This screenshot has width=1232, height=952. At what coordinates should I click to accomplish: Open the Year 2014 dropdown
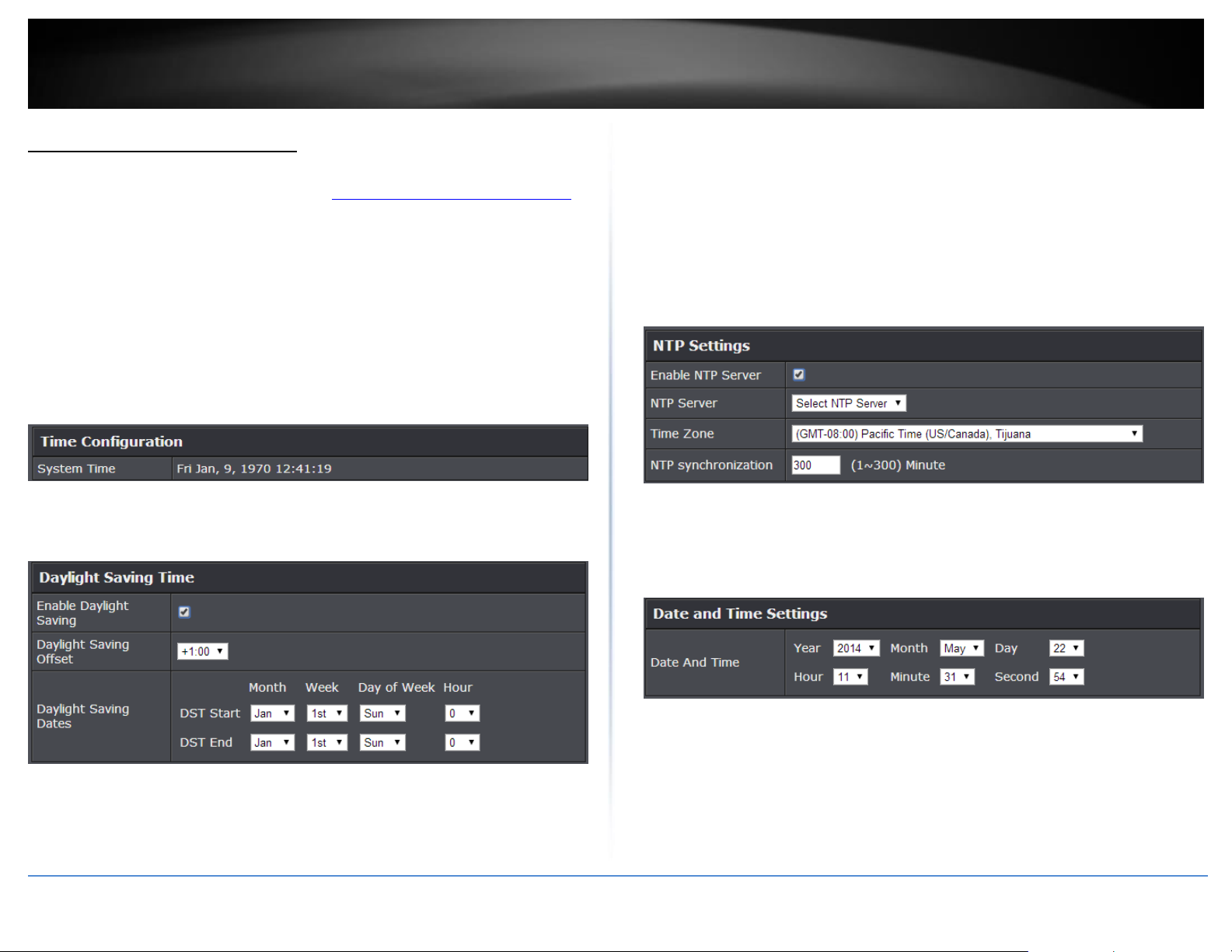(x=856, y=648)
